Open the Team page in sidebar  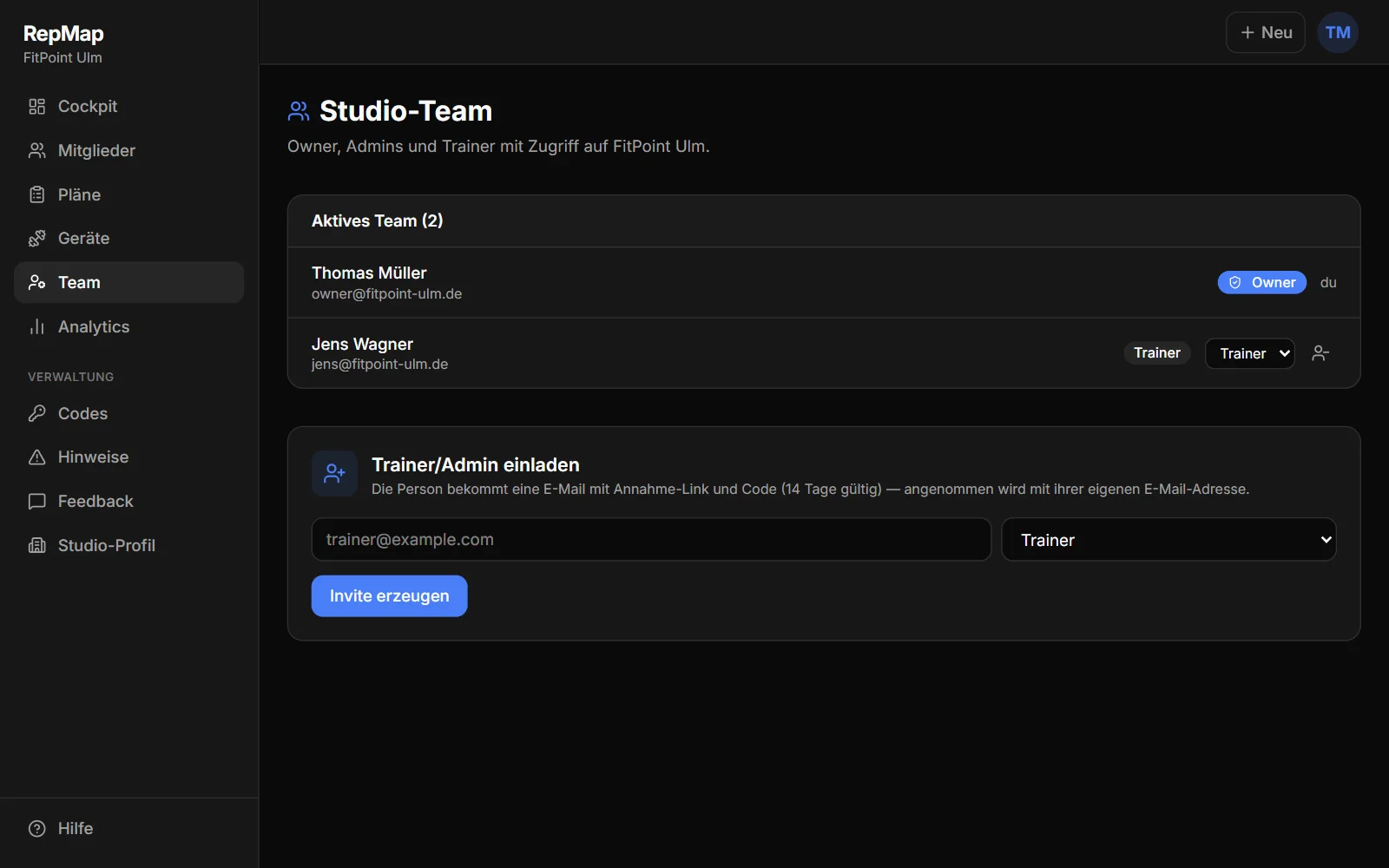[x=128, y=283]
